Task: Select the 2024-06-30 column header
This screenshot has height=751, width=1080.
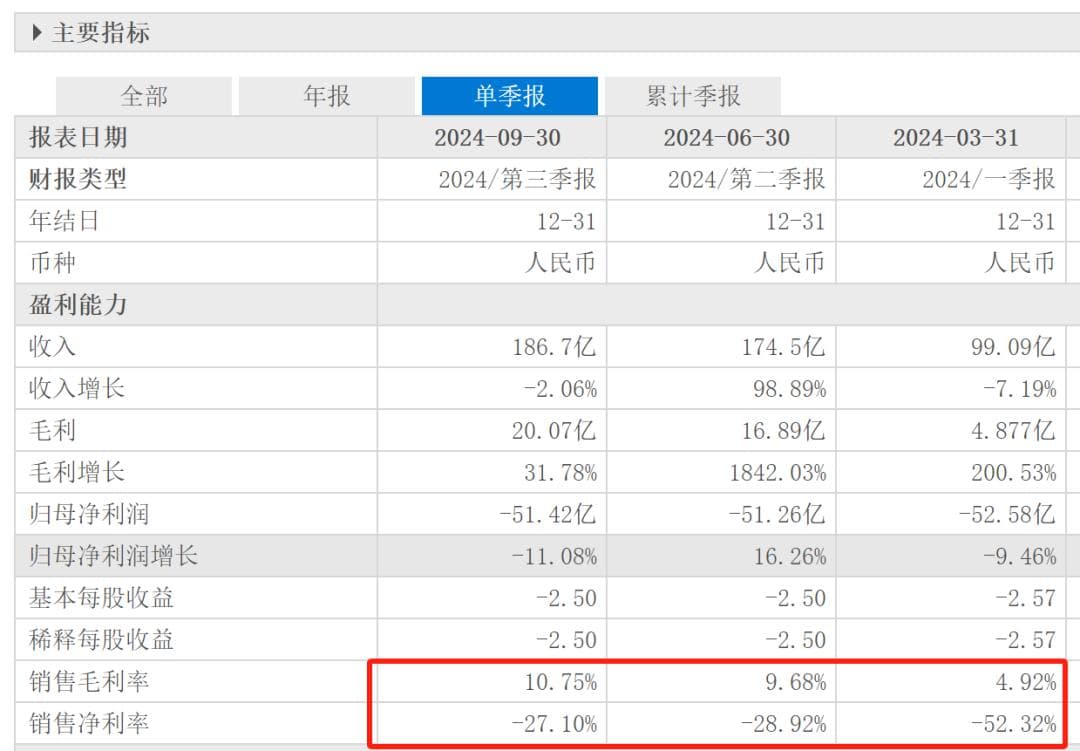Action: (x=726, y=137)
